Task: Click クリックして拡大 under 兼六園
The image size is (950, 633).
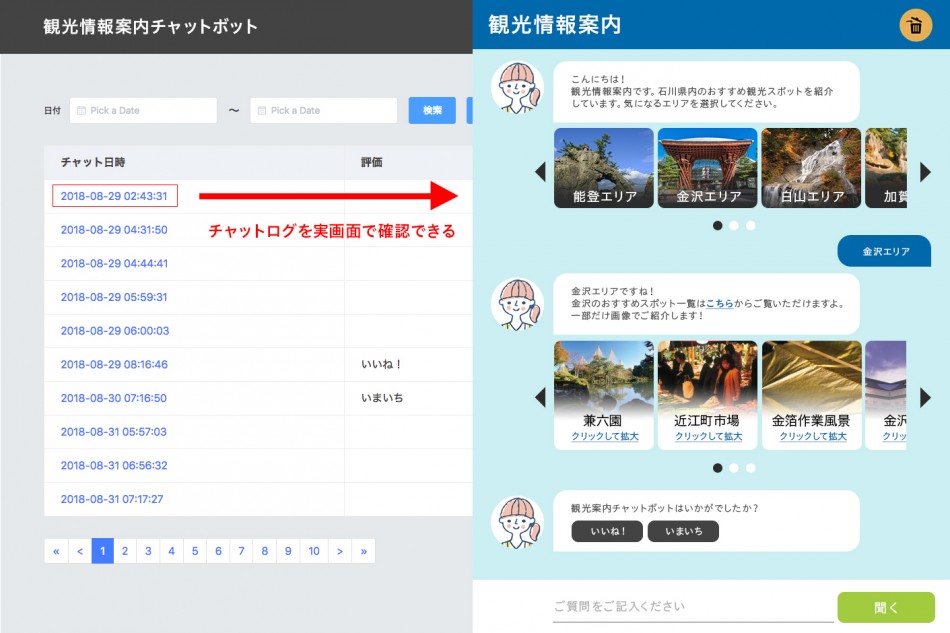Action: pyautogui.click(x=602, y=437)
